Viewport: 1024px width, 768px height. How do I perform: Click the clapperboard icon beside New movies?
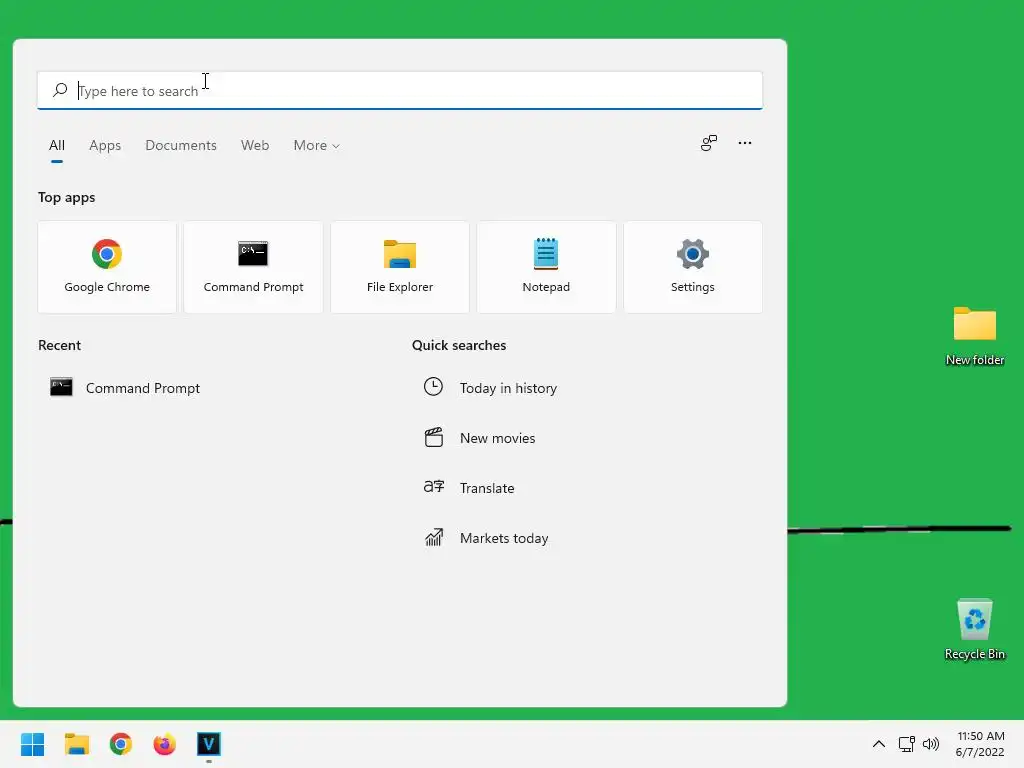[434, 437]
